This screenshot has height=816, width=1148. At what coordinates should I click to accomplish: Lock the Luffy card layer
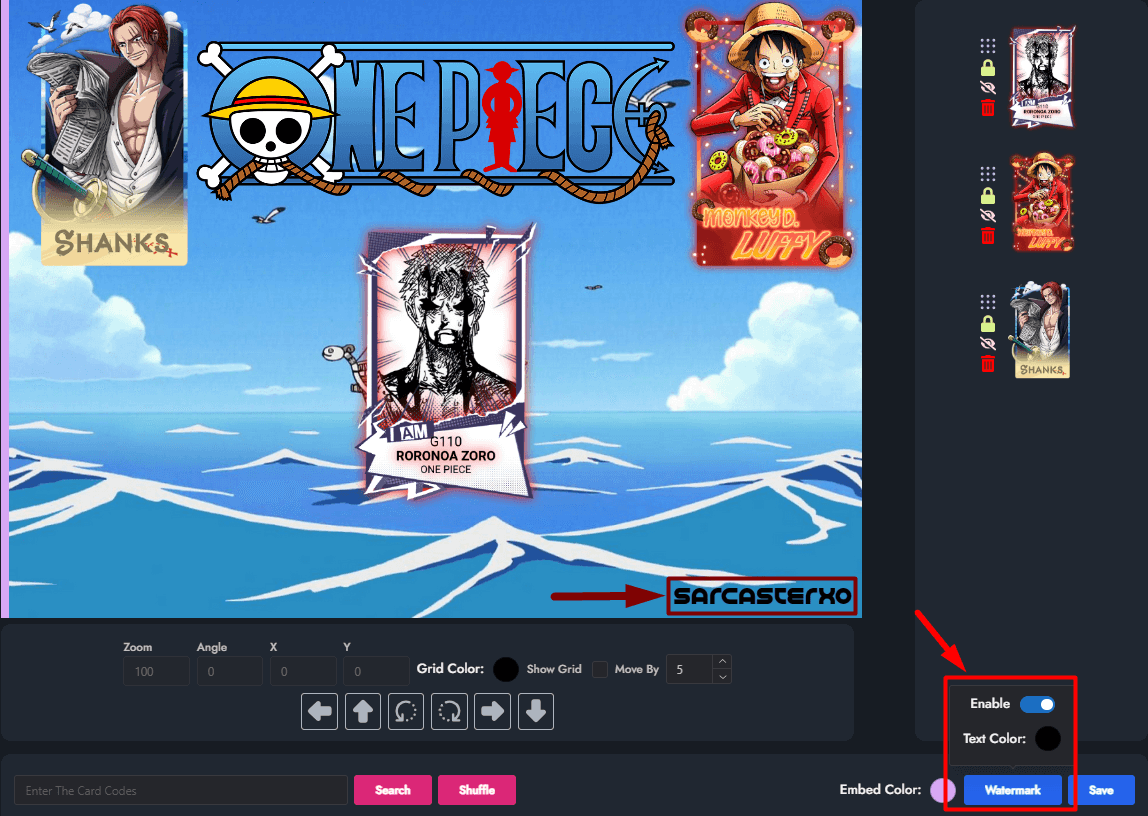tap(988, 195)
